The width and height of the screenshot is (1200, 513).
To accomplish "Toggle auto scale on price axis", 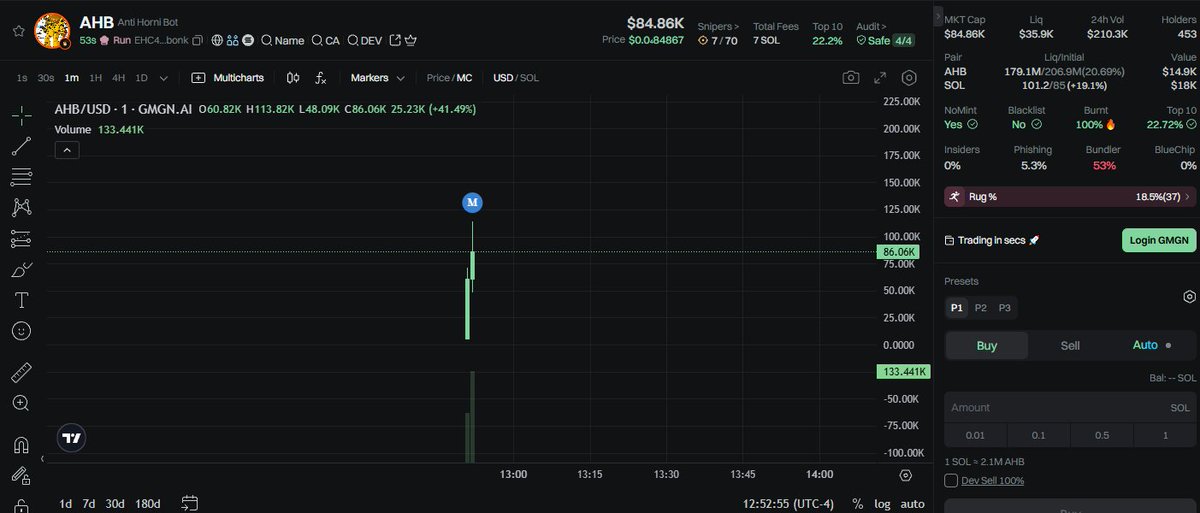I will (912, 503).
